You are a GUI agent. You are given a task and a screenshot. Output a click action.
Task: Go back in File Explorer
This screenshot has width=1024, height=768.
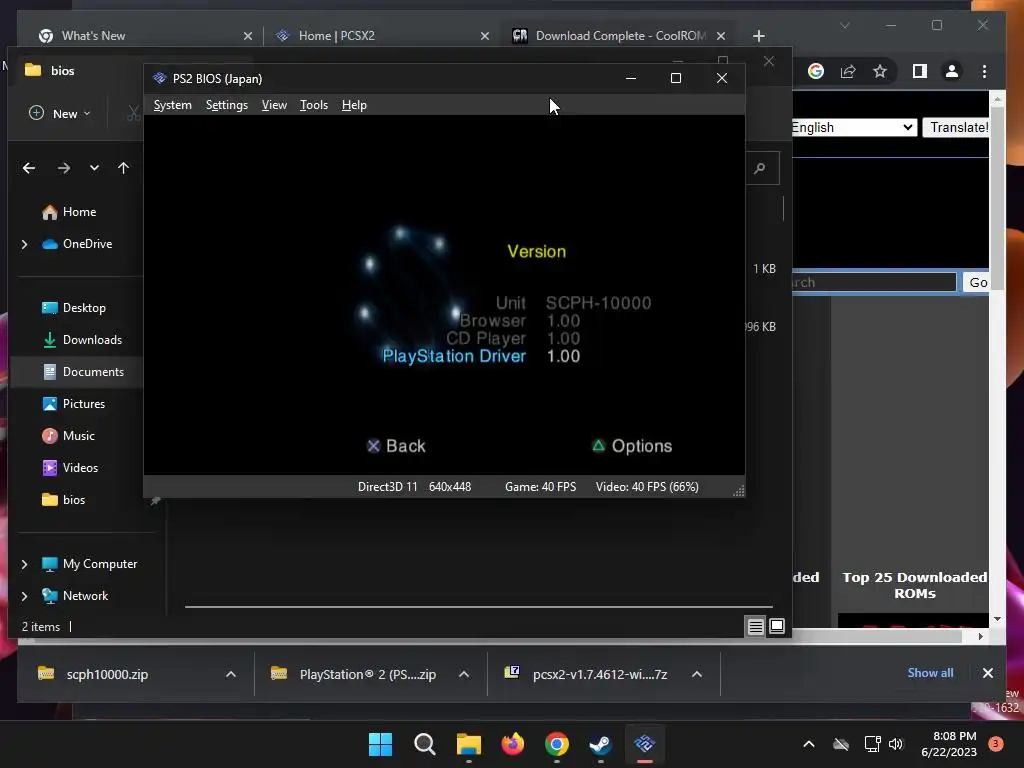coord(29,168)
